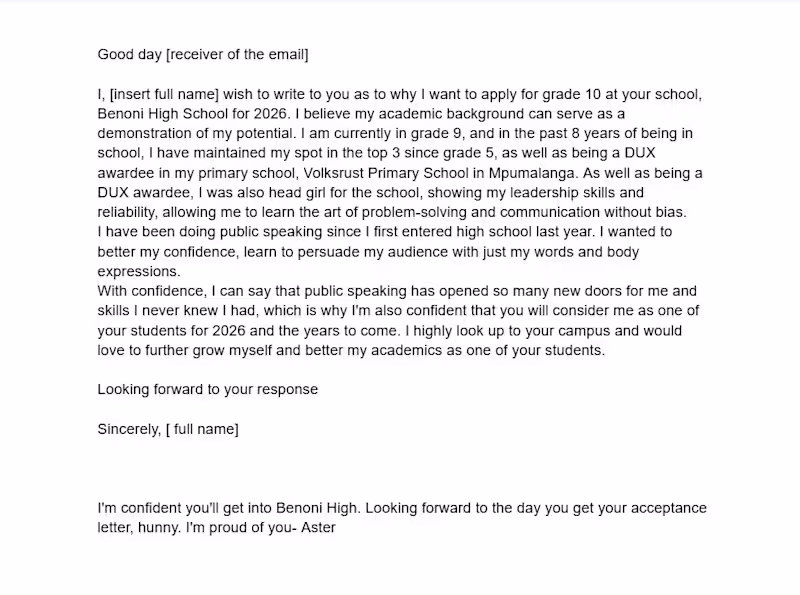
Task: Click the word "Sincerely"
Action: (129, 430)
